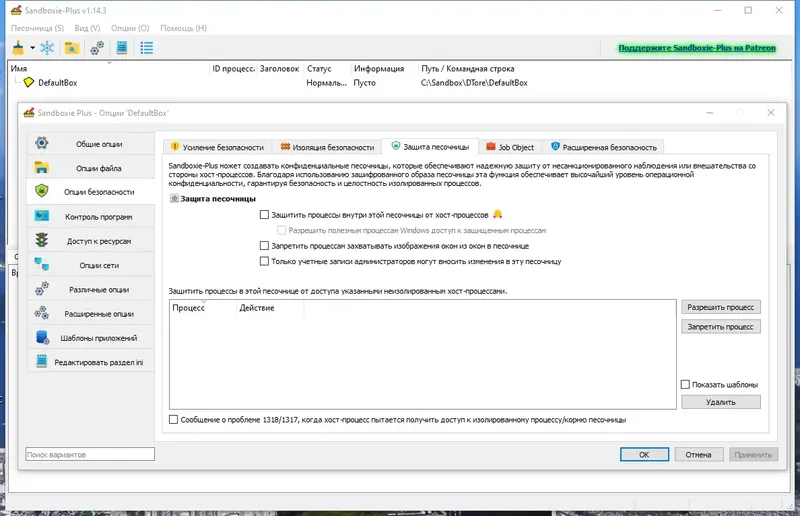The height and width of the screenshot is (516, 800).
Task: Tick the Показать шаблоны checkbox
Action: (685, 384)
